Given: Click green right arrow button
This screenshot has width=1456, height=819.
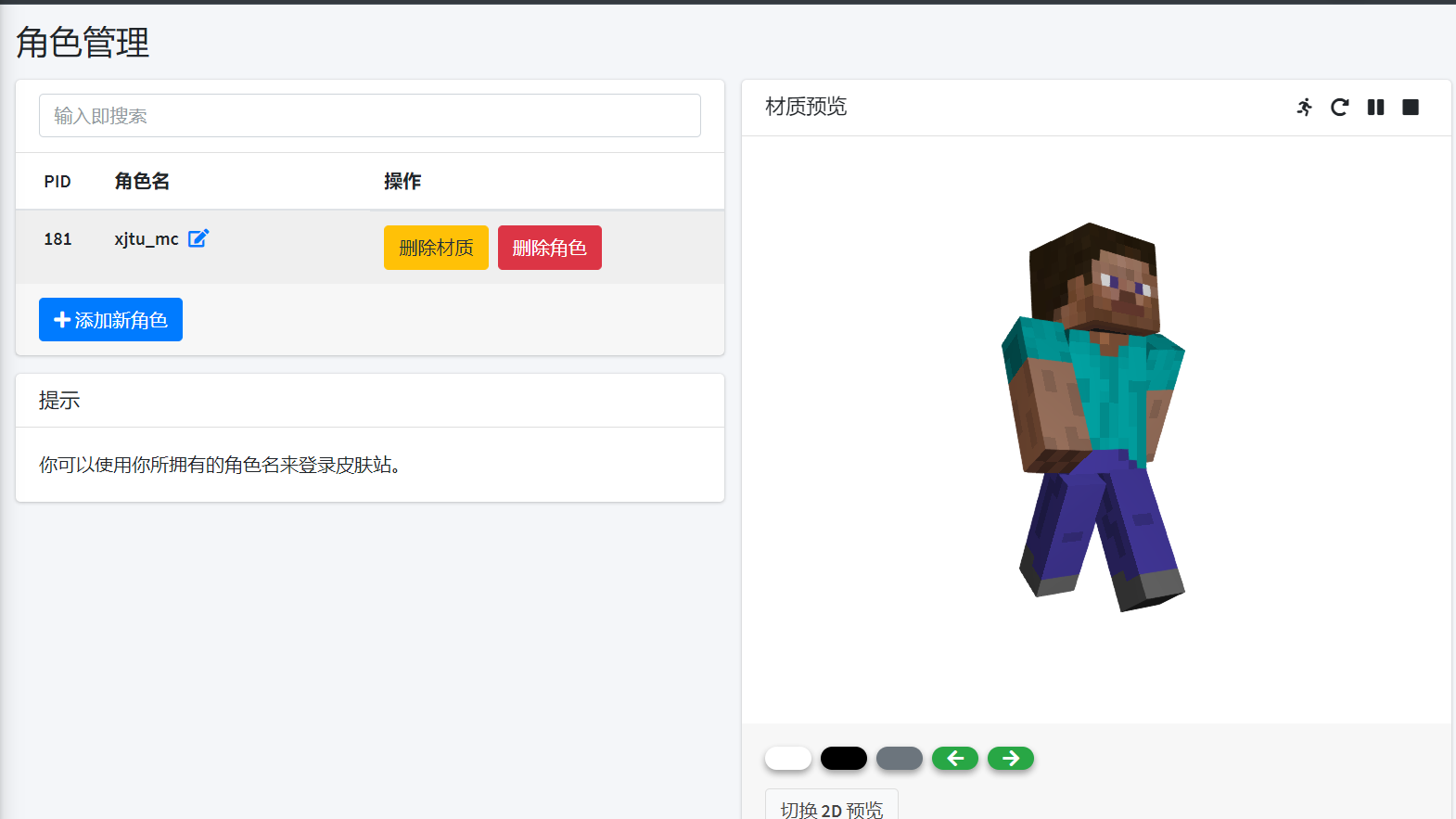Looking at the screenshot, I should (1011, 759).
